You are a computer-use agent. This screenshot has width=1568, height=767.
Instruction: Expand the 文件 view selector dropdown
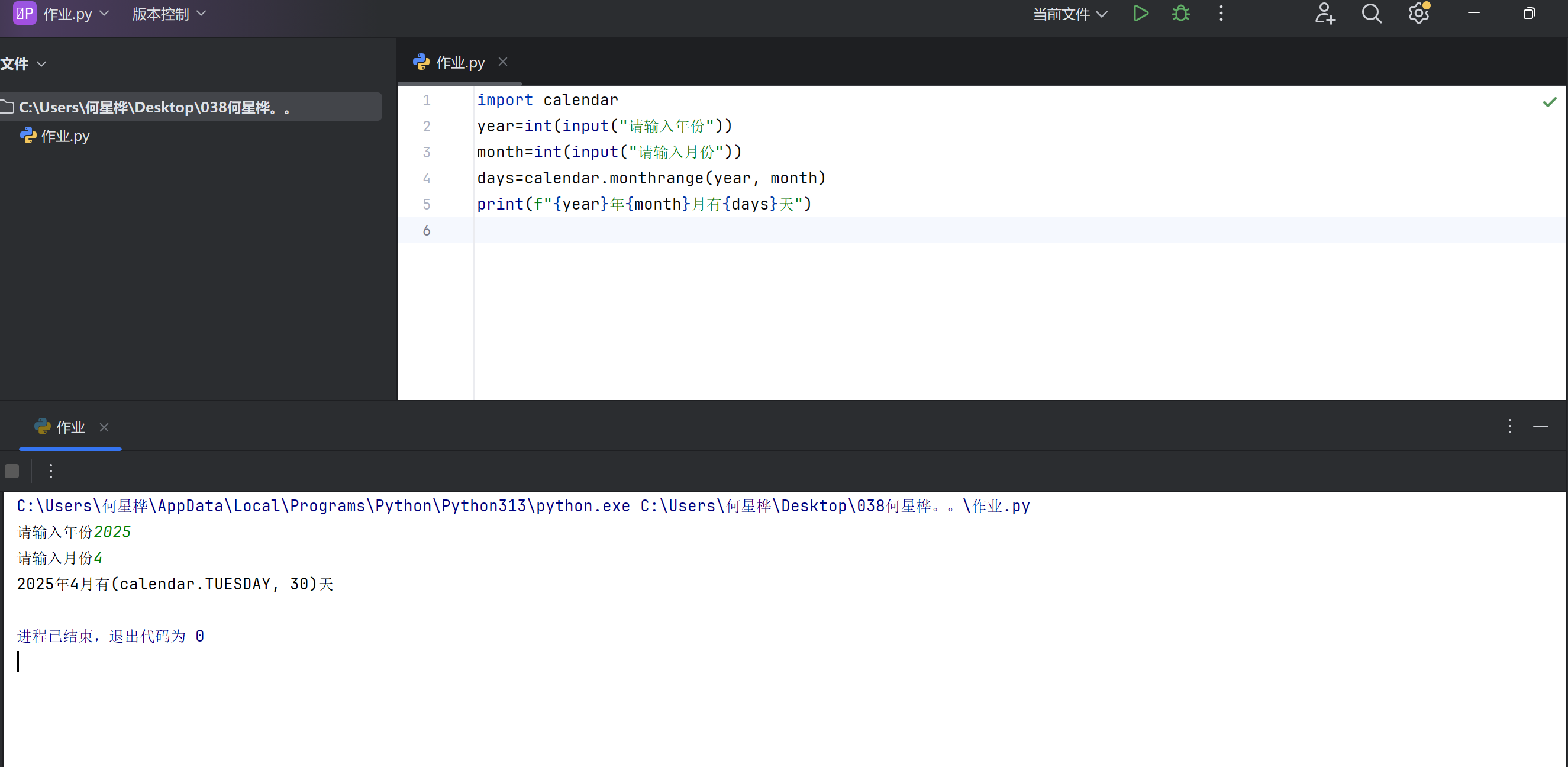[x=23, y=63]
